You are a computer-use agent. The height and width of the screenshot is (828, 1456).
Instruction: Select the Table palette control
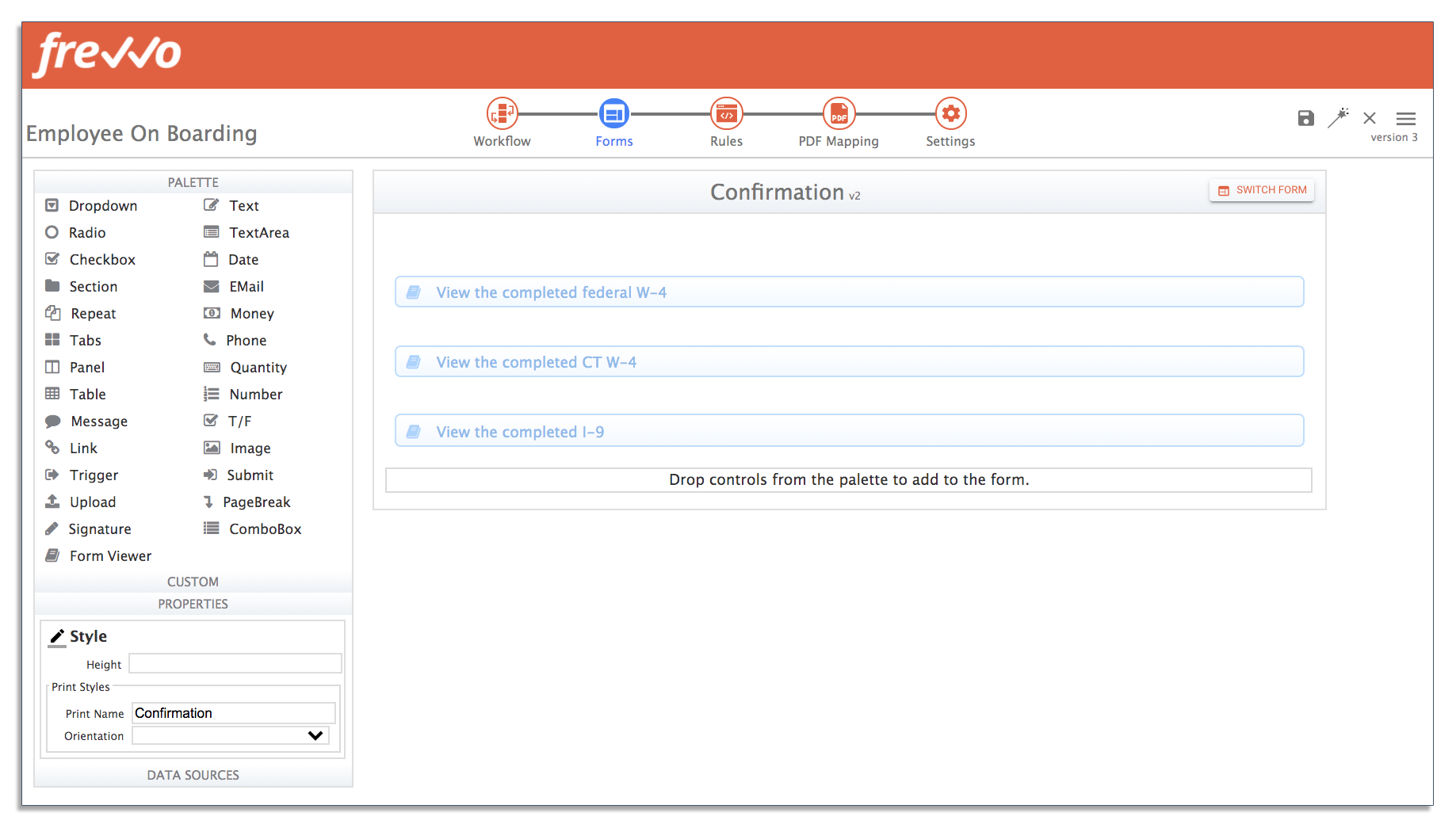click(75, 395)
